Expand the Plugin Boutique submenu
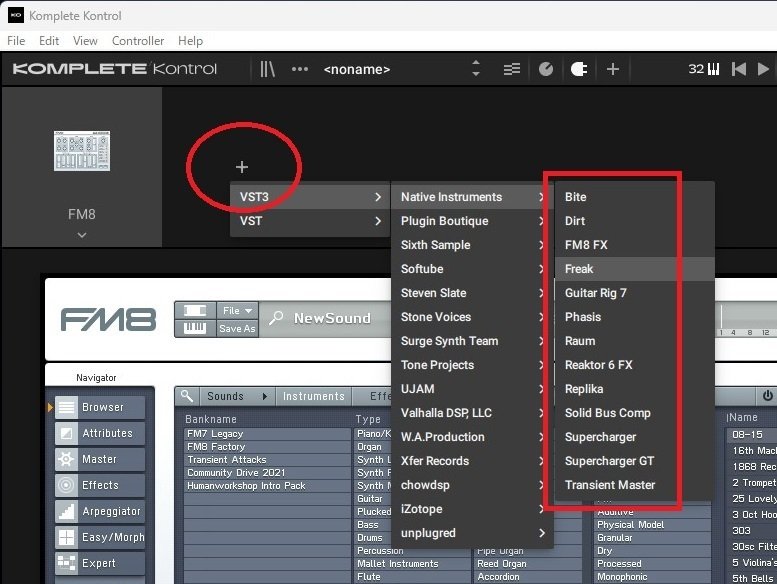Viewport: 777px width, 584px height. click(x=472, y=221)
